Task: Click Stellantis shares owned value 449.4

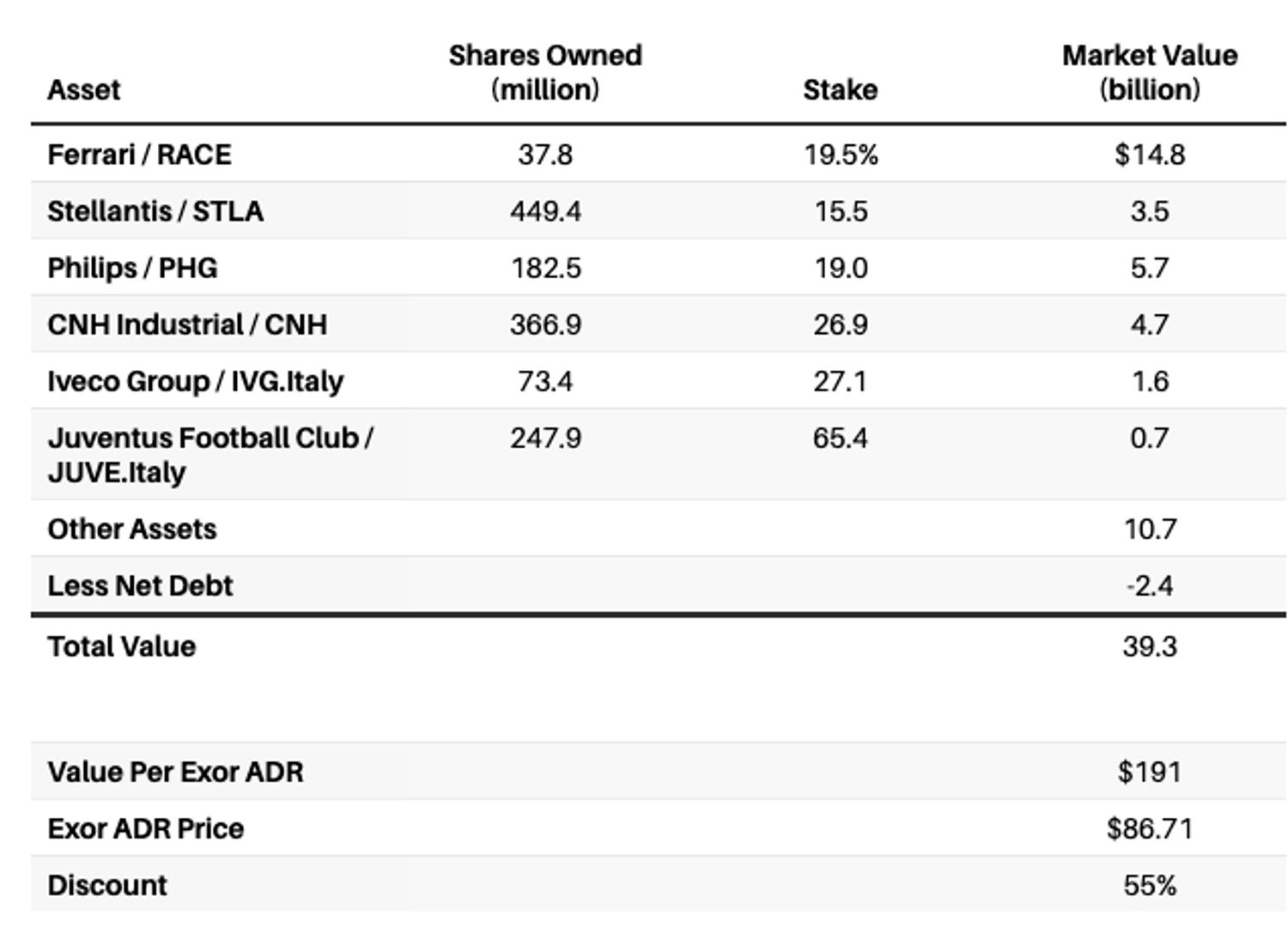Action: pyautogui.click(x=545, y=211)
